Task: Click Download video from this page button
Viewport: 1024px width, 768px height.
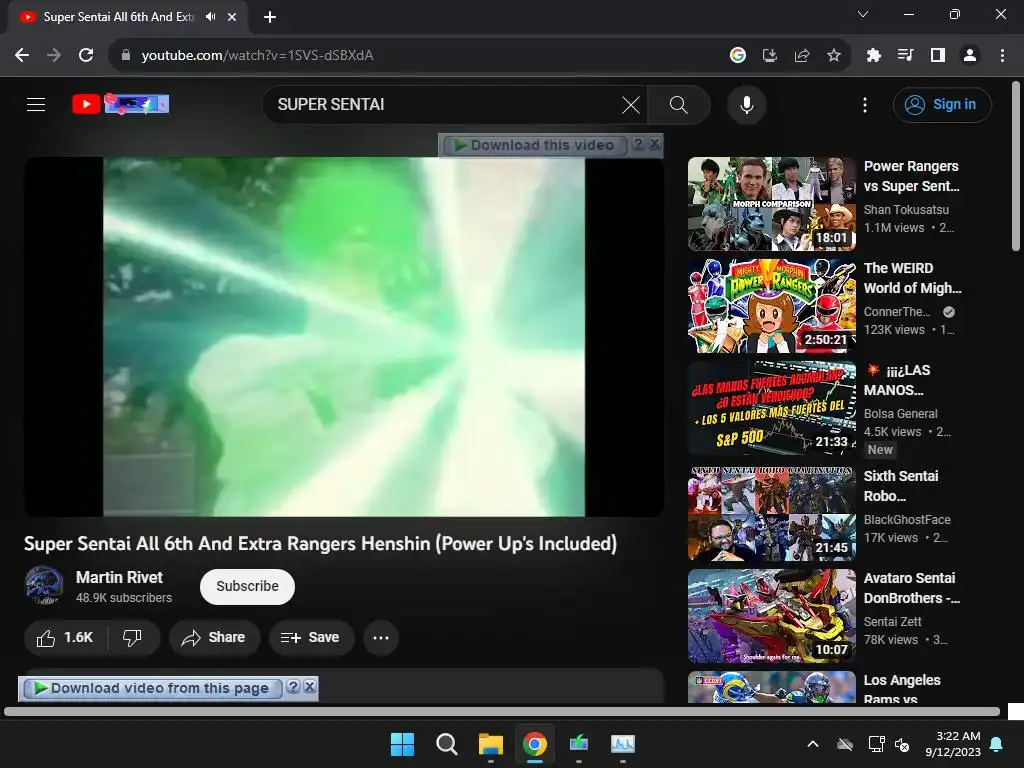Action: pyautogui.click(x=152, y=688)
